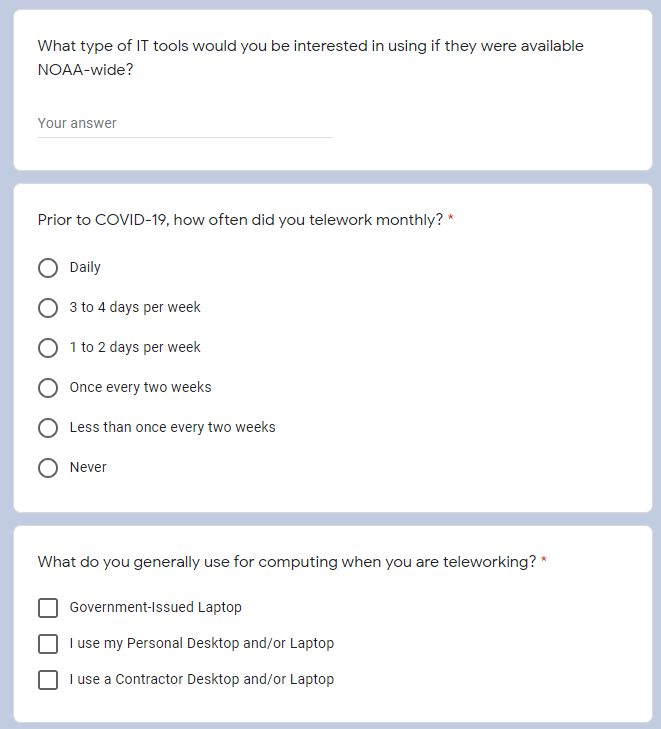Enable the Contractor Desktop and/or Laptop checkbox

pyautogui.click(x=48, y=680)
